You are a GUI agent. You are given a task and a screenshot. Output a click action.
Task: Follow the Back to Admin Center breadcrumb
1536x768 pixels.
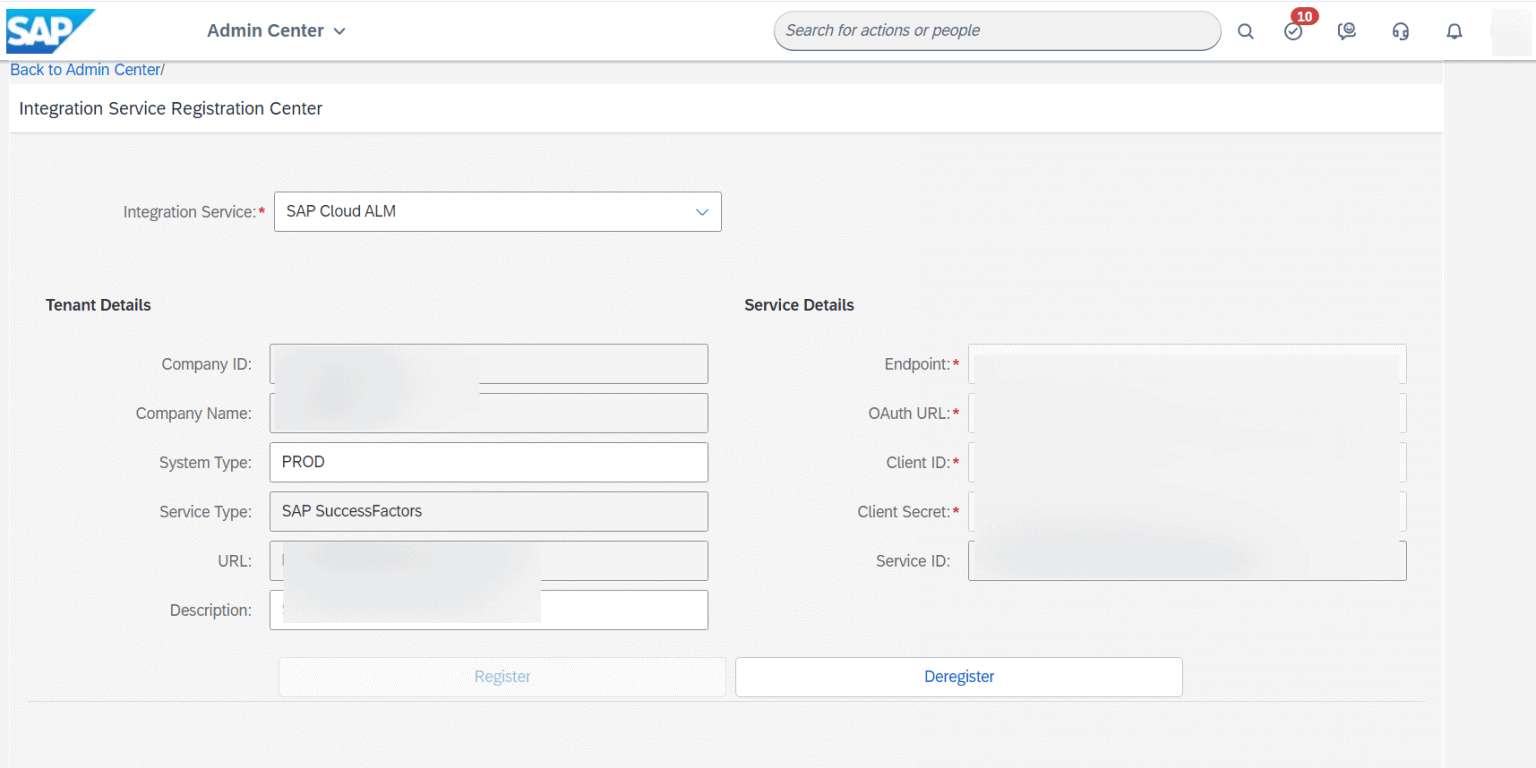coord(84,69)
